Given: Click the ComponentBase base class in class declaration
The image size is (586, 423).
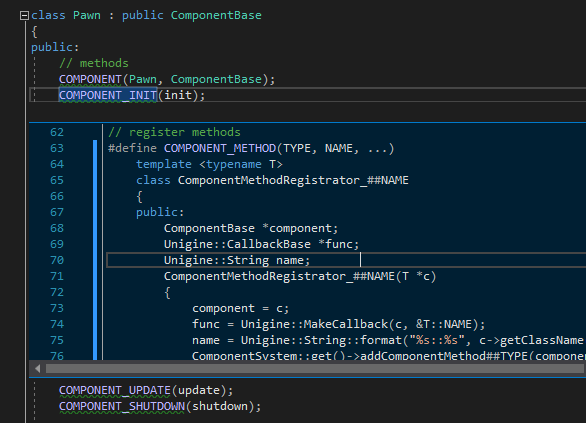Looking at the screenshot, I should pos(216,15).
